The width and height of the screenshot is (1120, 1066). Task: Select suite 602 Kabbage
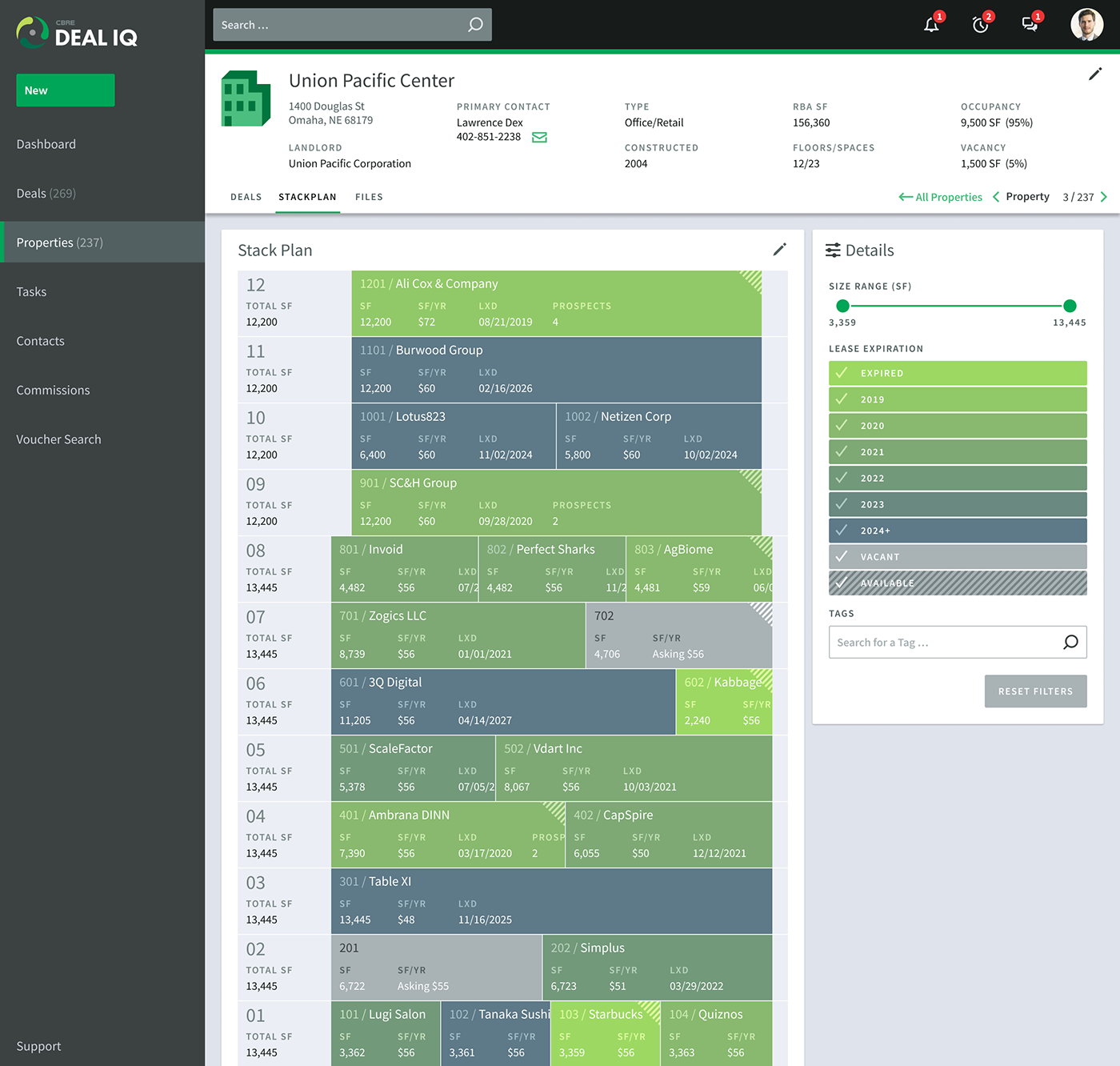pos(724,702)
